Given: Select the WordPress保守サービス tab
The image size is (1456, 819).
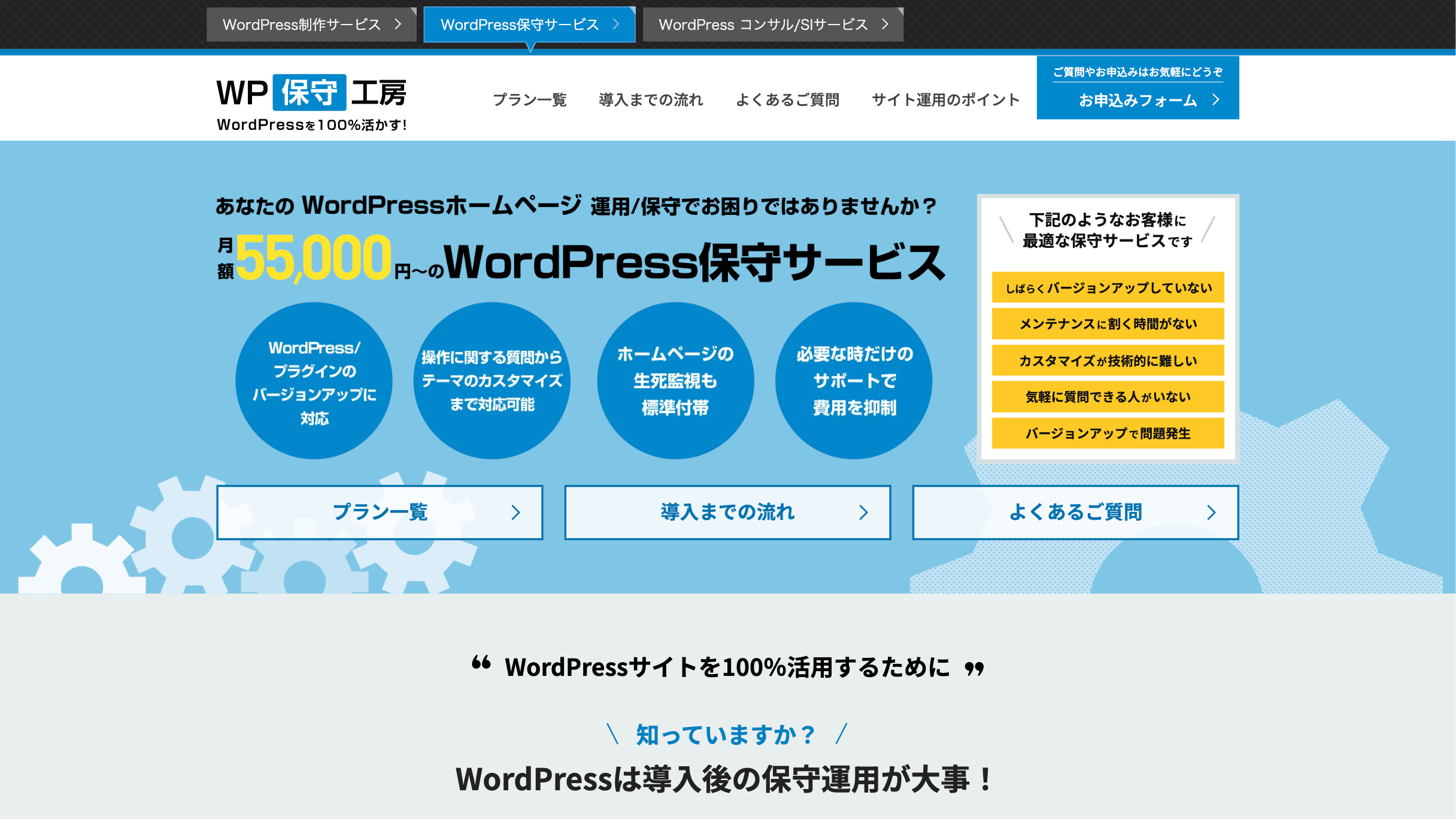Looking at the screenshot, I should click(529, 25).
